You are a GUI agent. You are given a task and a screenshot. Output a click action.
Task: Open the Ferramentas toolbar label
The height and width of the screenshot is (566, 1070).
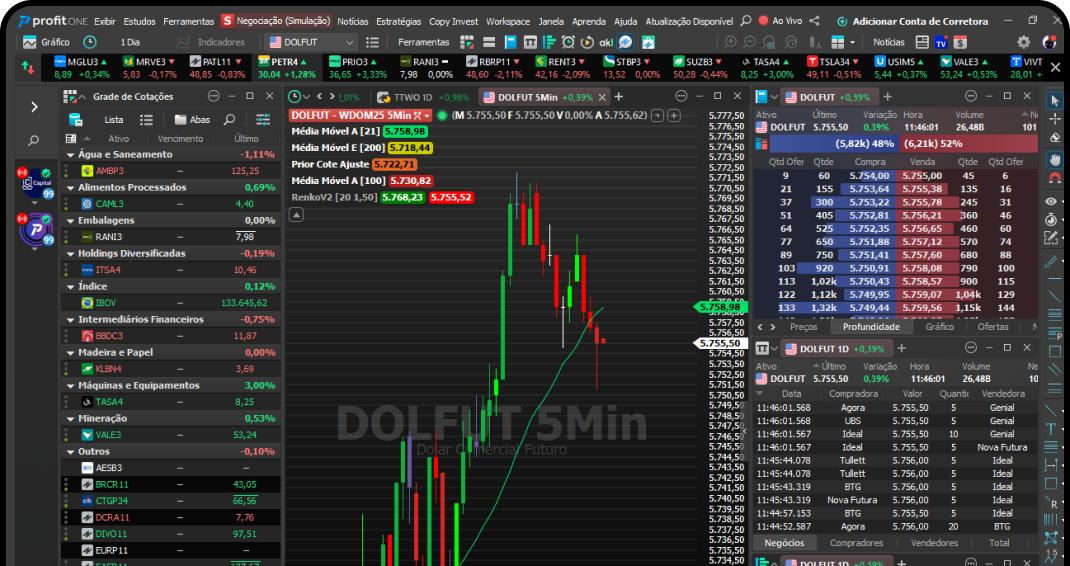click(424, 42)
